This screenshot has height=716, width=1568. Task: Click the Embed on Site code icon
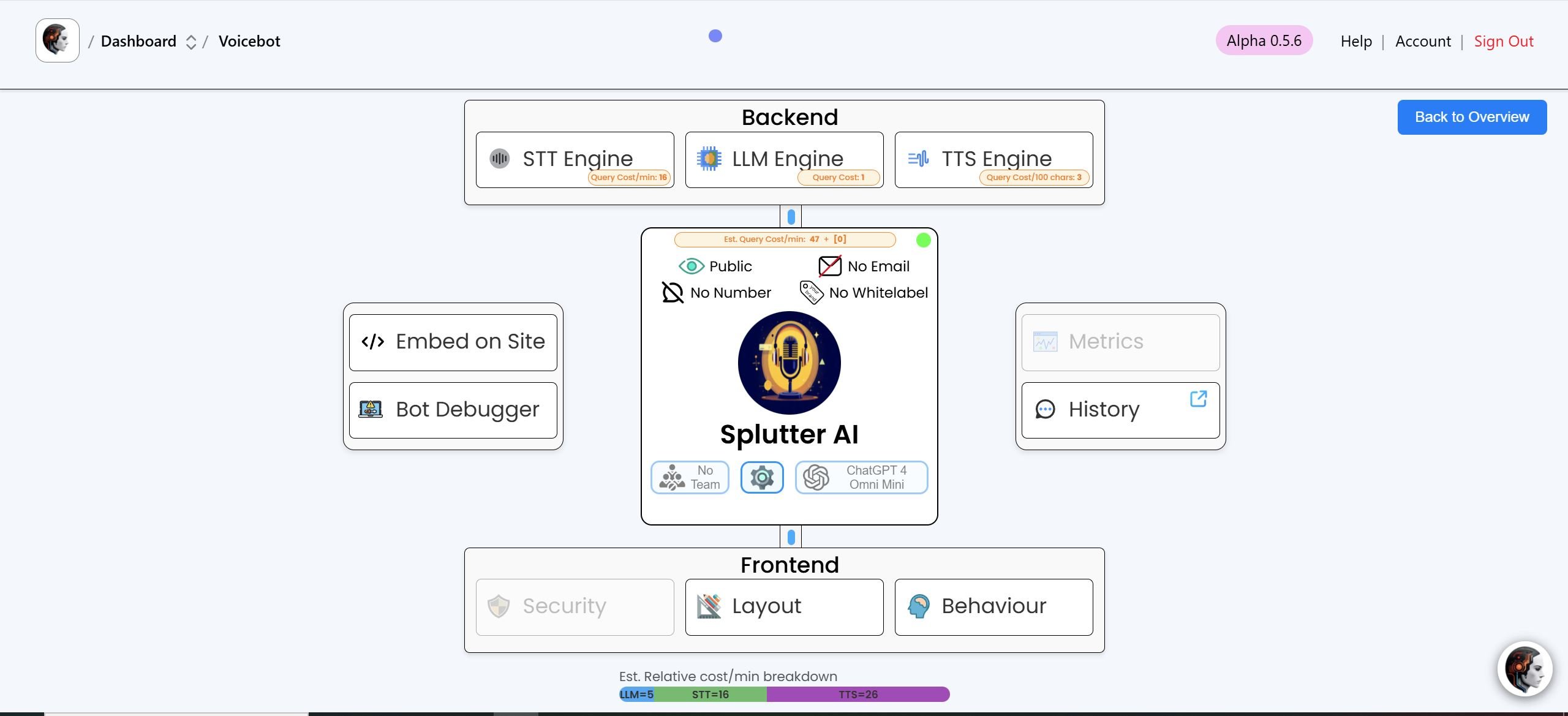pyautogui.click(x=373, y=342)
